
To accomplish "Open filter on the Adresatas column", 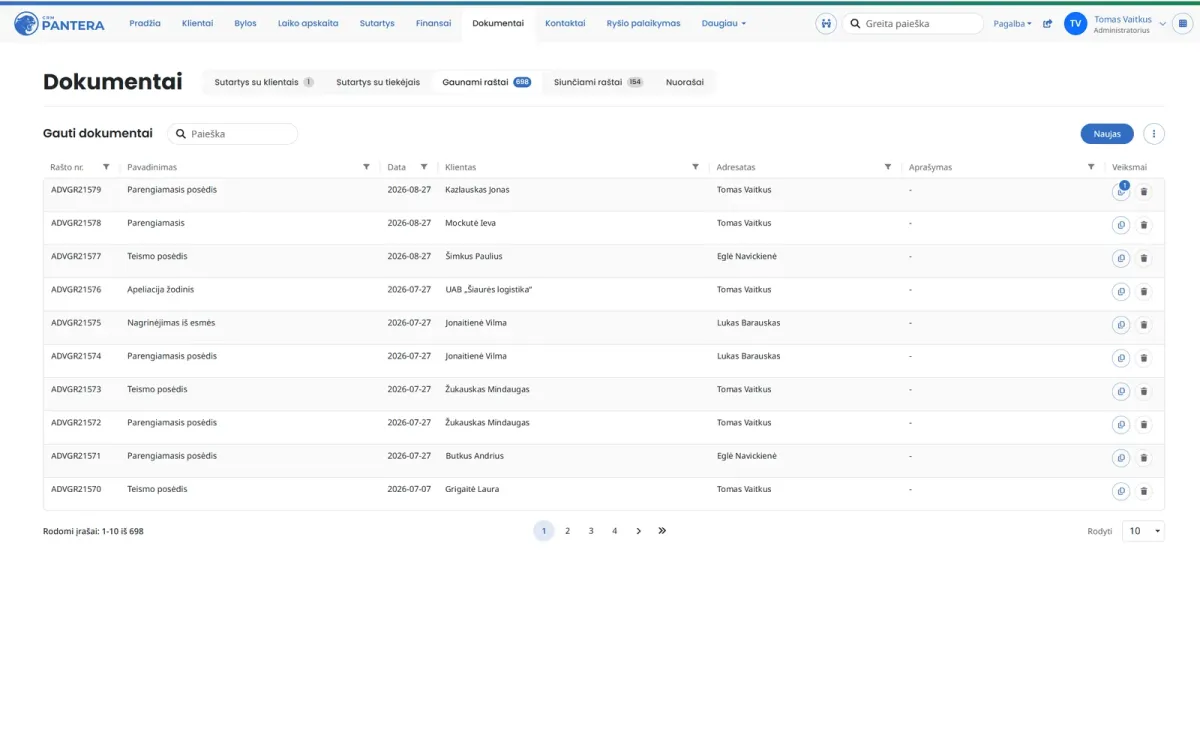I will click(888, 167).
